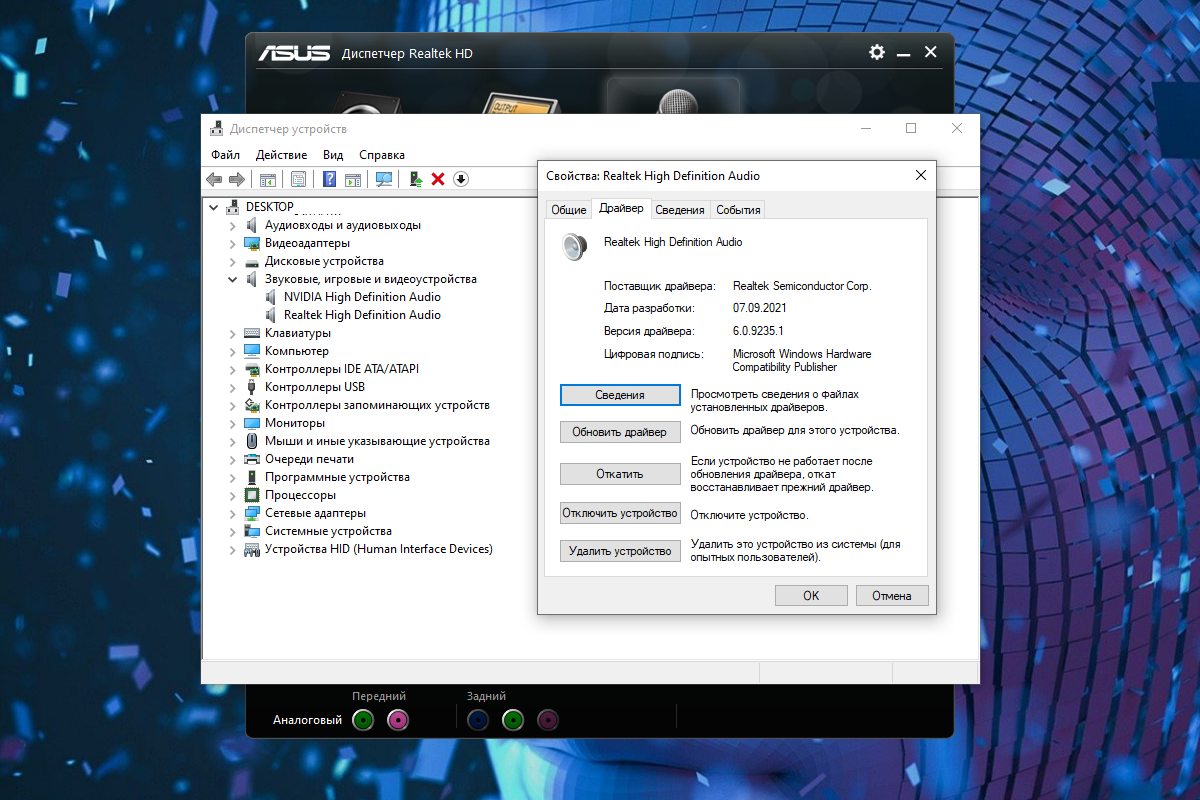Click the front pink analog jack

click(398, 719)
